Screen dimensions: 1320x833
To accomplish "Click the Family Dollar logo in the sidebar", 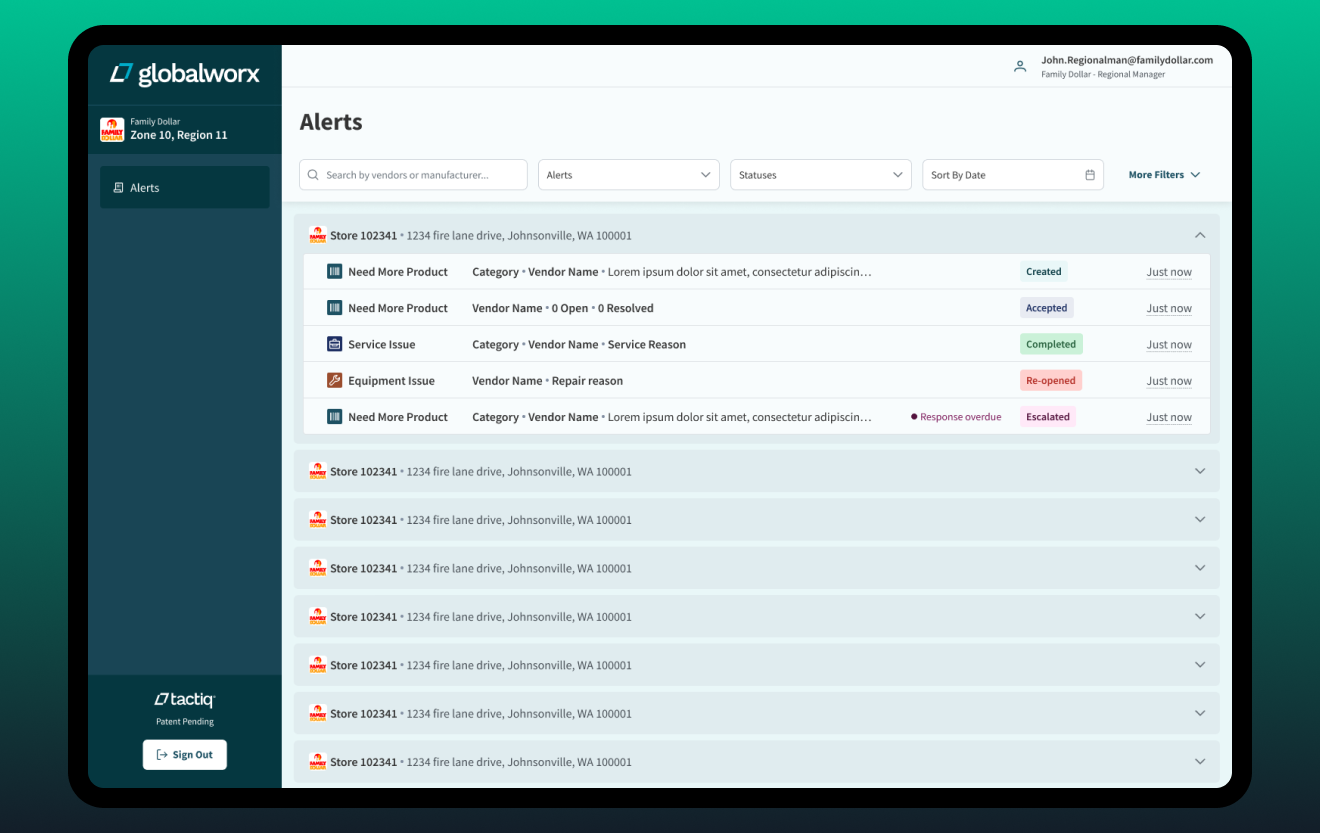I will (112, 129).
